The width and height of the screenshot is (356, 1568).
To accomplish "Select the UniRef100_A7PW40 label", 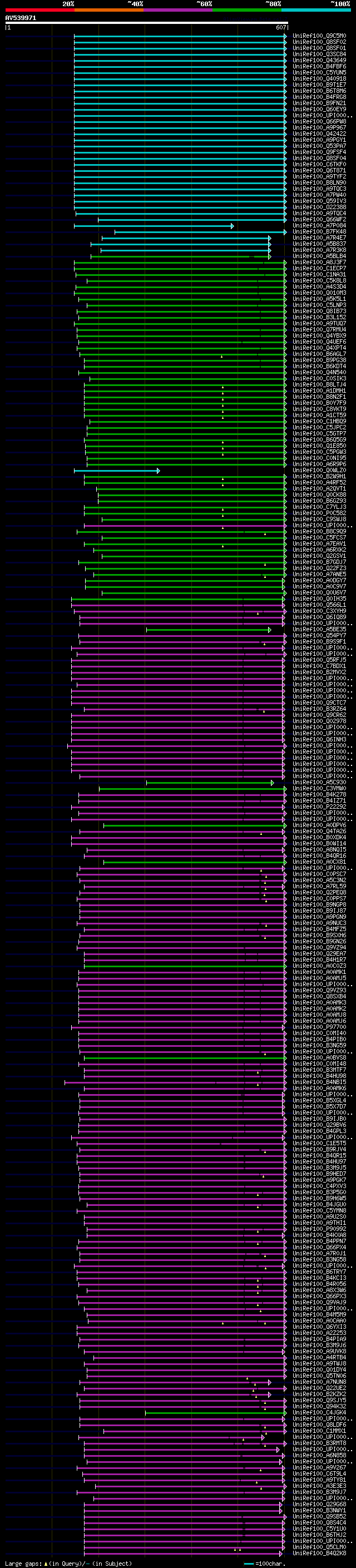I will [319, 195].
